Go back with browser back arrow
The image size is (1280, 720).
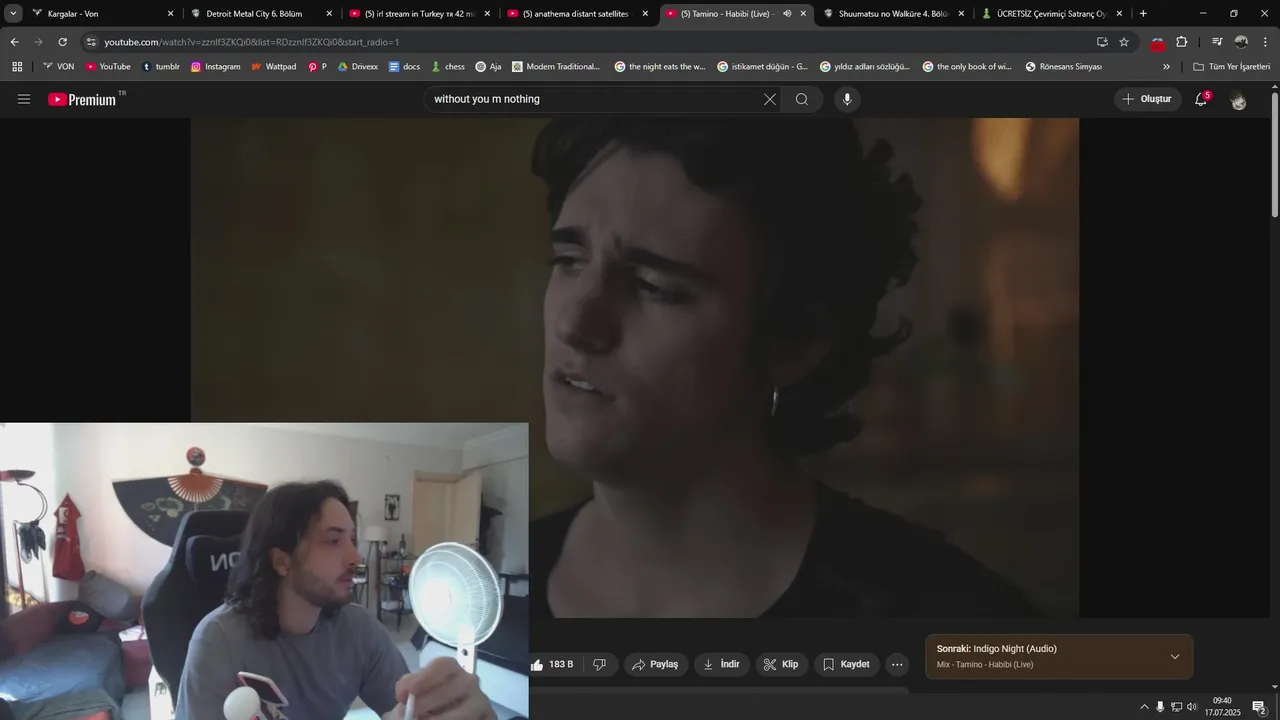(x=14, y=42)
